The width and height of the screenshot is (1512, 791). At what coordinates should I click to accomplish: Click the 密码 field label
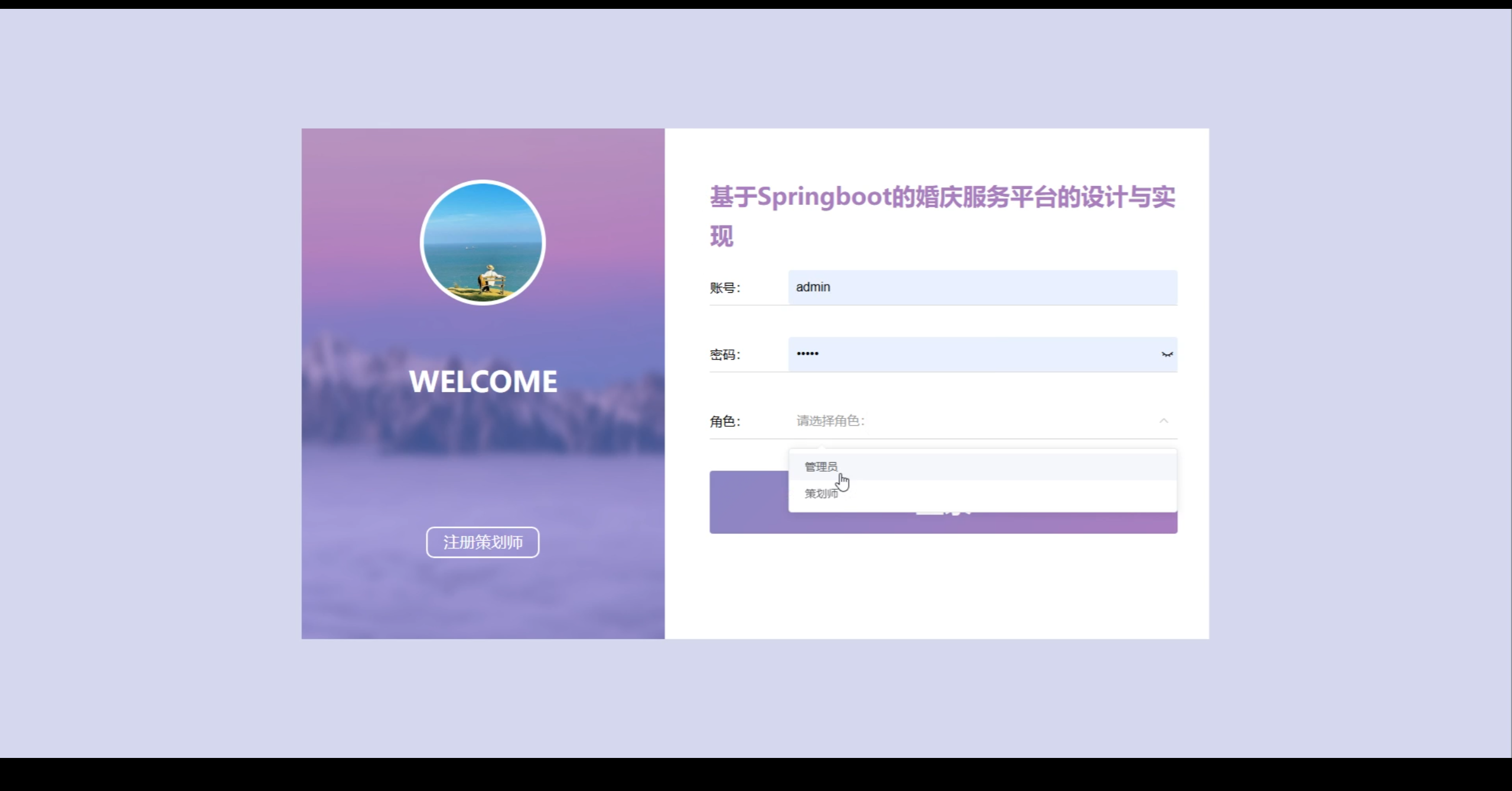(724, 355)
